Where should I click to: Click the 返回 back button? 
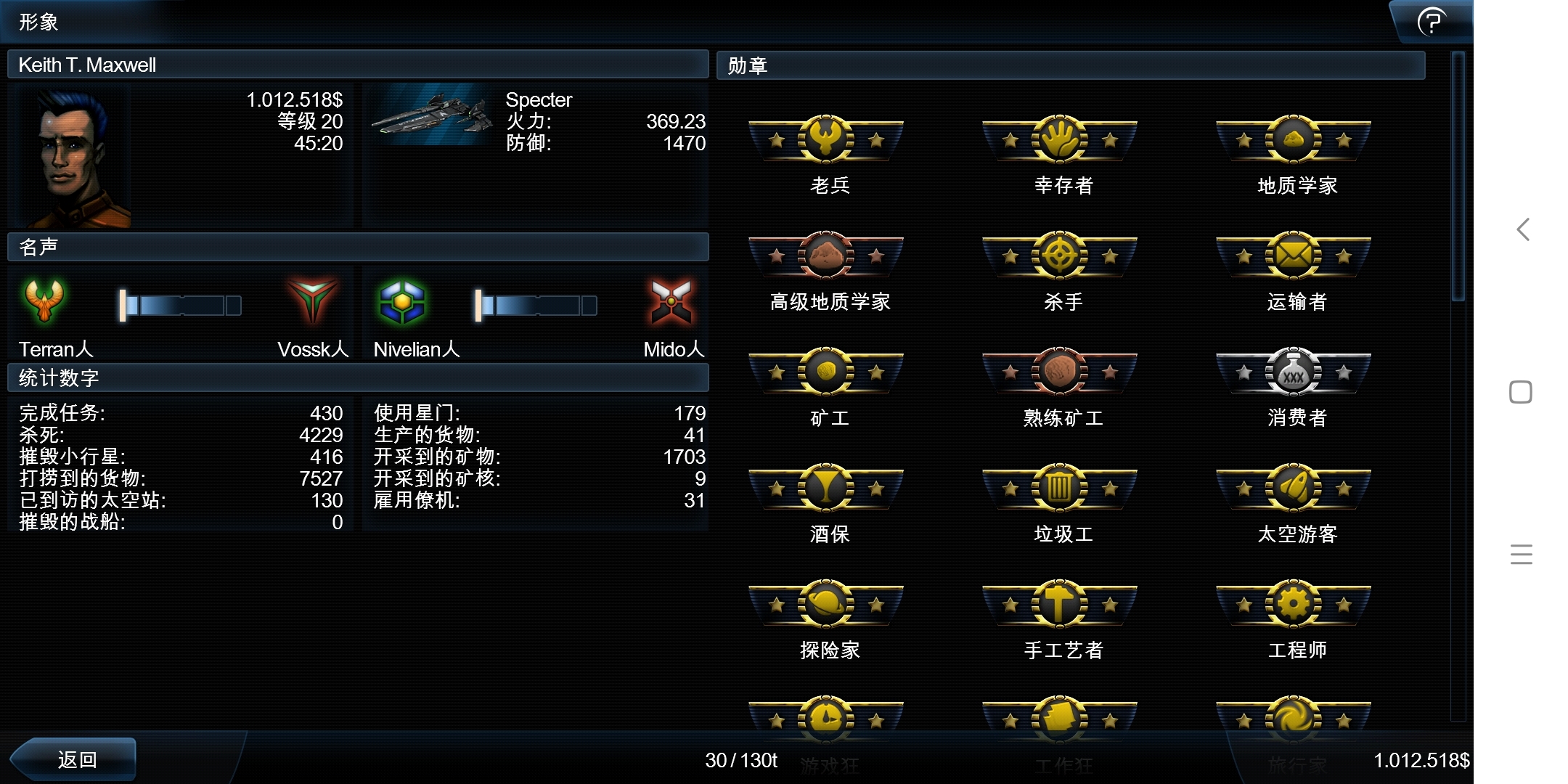point(74,759)
